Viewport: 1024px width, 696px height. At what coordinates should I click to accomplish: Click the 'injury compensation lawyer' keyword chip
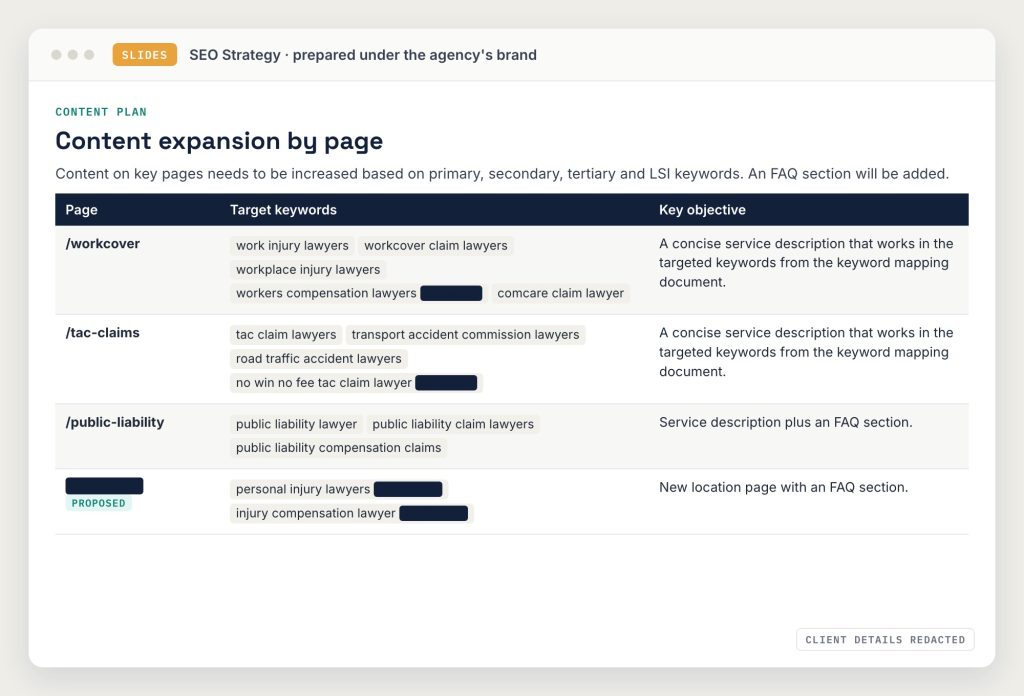[351, 513]
